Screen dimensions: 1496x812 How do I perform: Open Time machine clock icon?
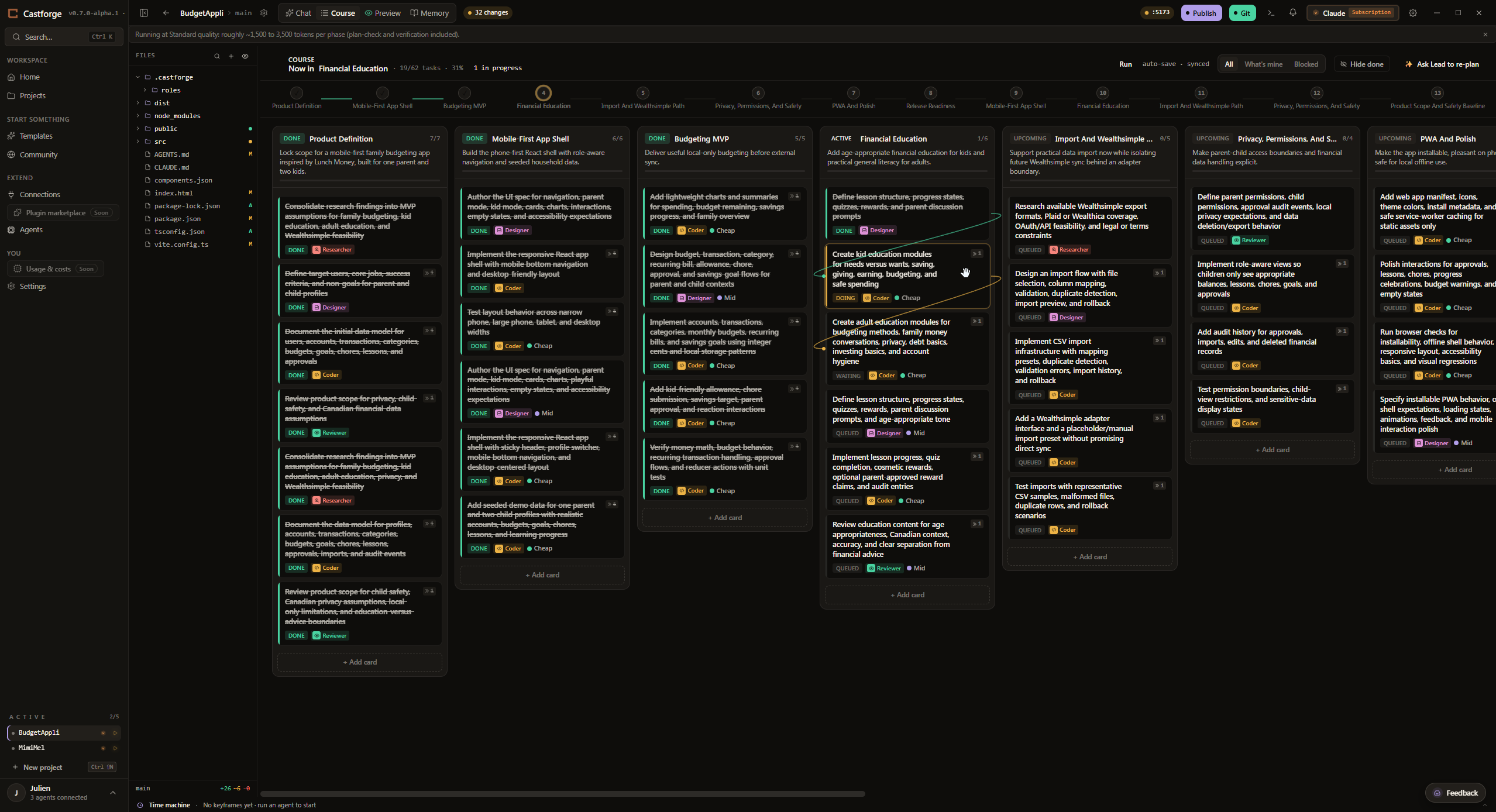[x=140, y=806]
